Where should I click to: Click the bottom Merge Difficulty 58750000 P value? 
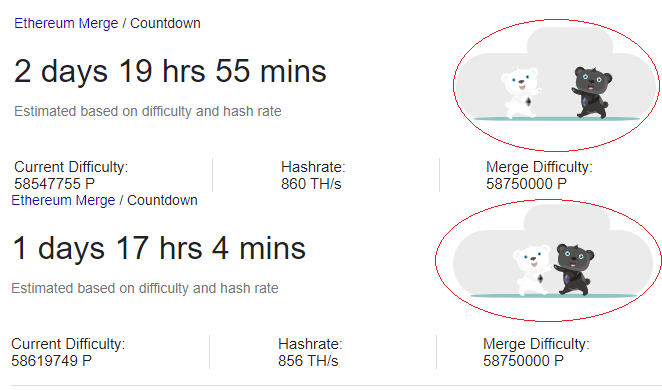[524, 361]
